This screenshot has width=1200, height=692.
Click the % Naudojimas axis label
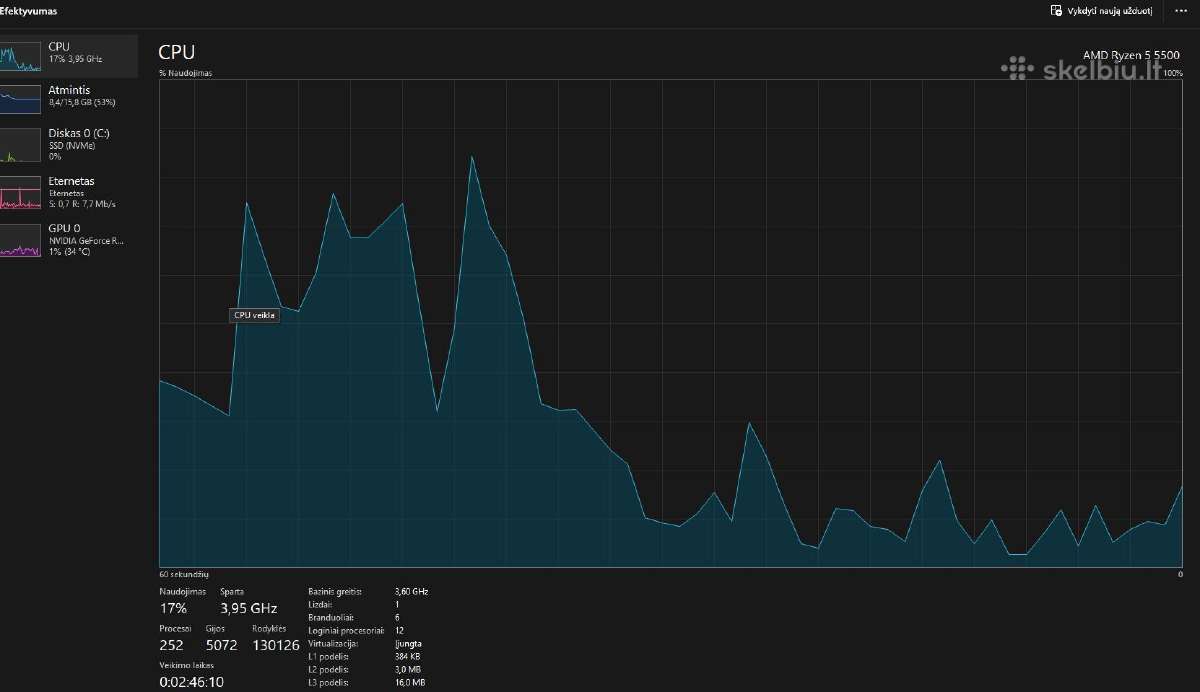185,73
